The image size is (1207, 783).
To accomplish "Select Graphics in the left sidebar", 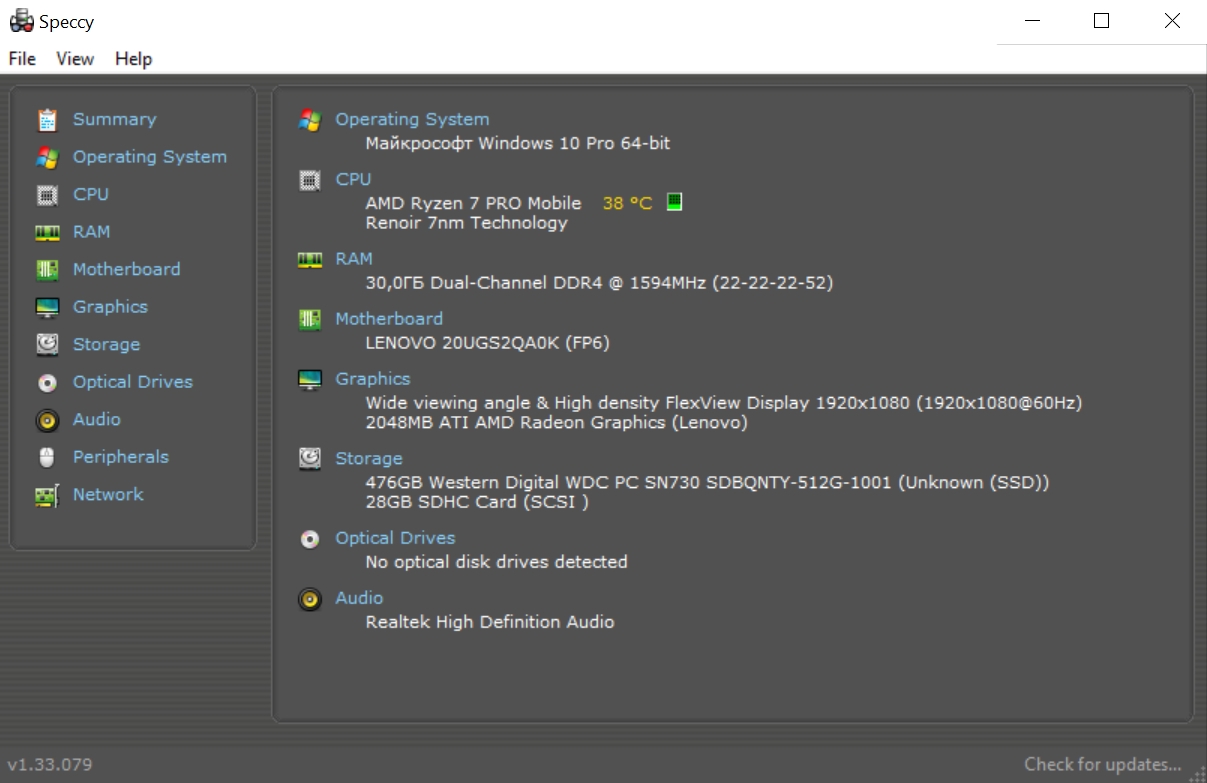I will pyautogui.click(x=110, y=307).
